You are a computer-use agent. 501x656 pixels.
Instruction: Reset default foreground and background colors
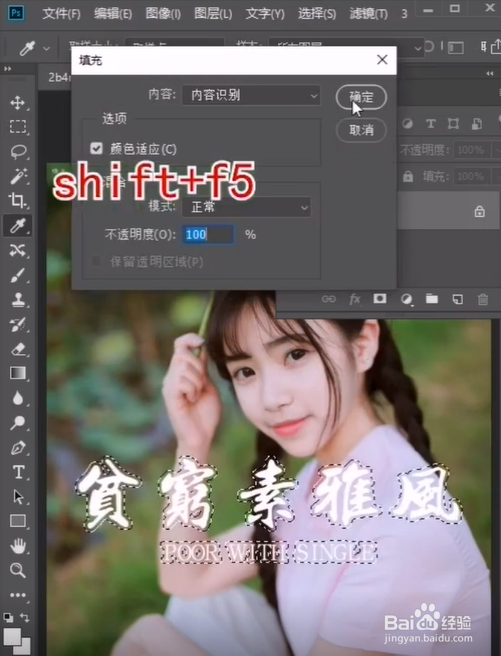coord(8,617)
